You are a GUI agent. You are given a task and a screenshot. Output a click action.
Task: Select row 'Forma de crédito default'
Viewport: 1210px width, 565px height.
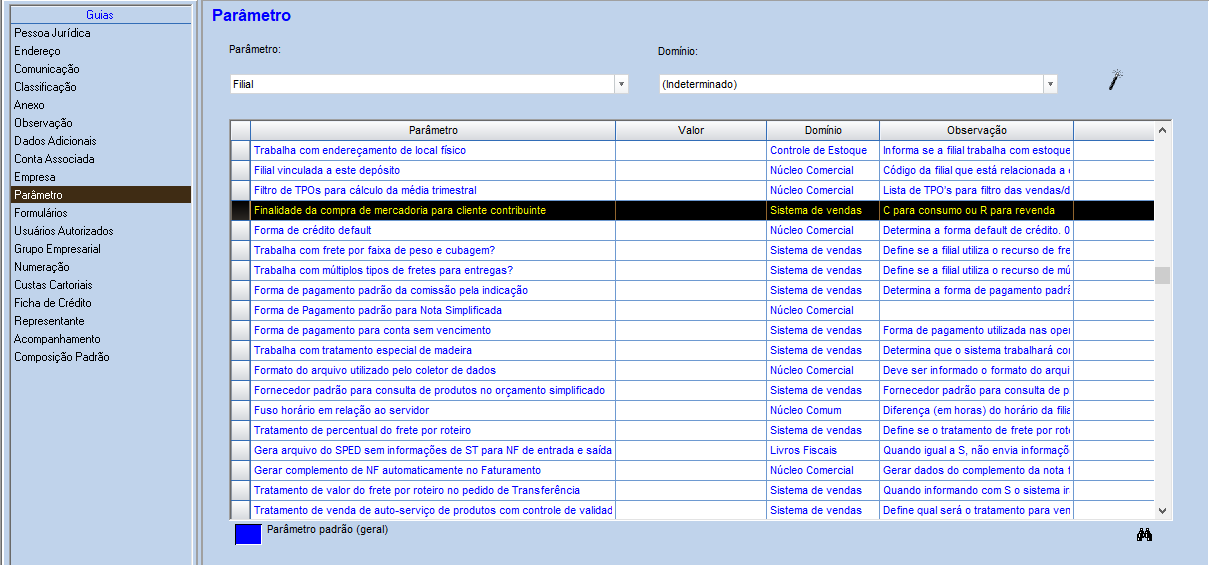click(692, 230)
